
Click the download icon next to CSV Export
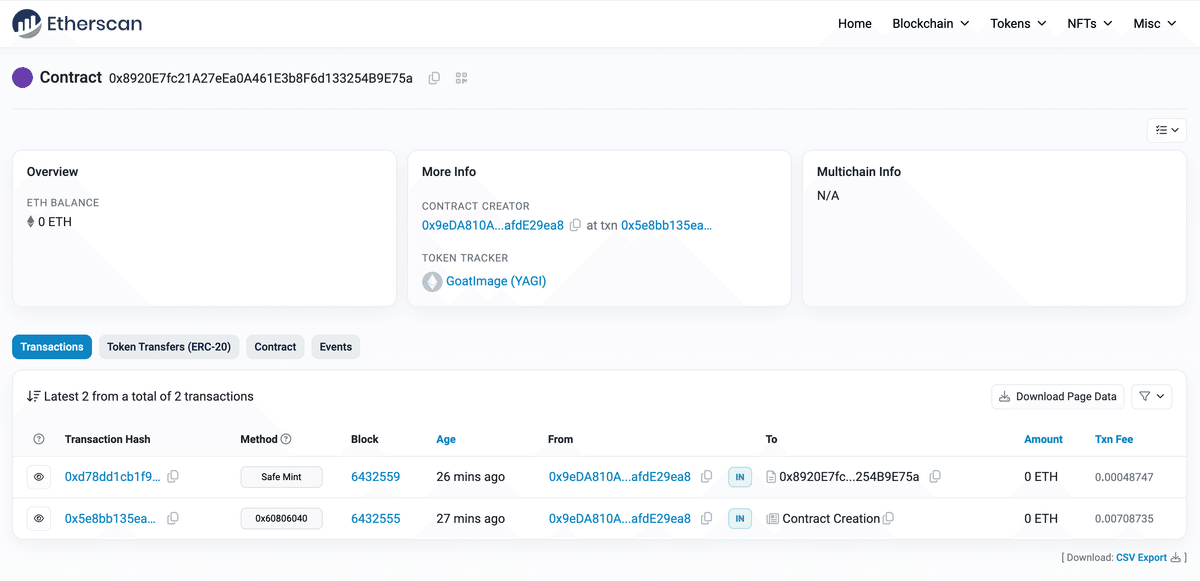pos(1176,558)
